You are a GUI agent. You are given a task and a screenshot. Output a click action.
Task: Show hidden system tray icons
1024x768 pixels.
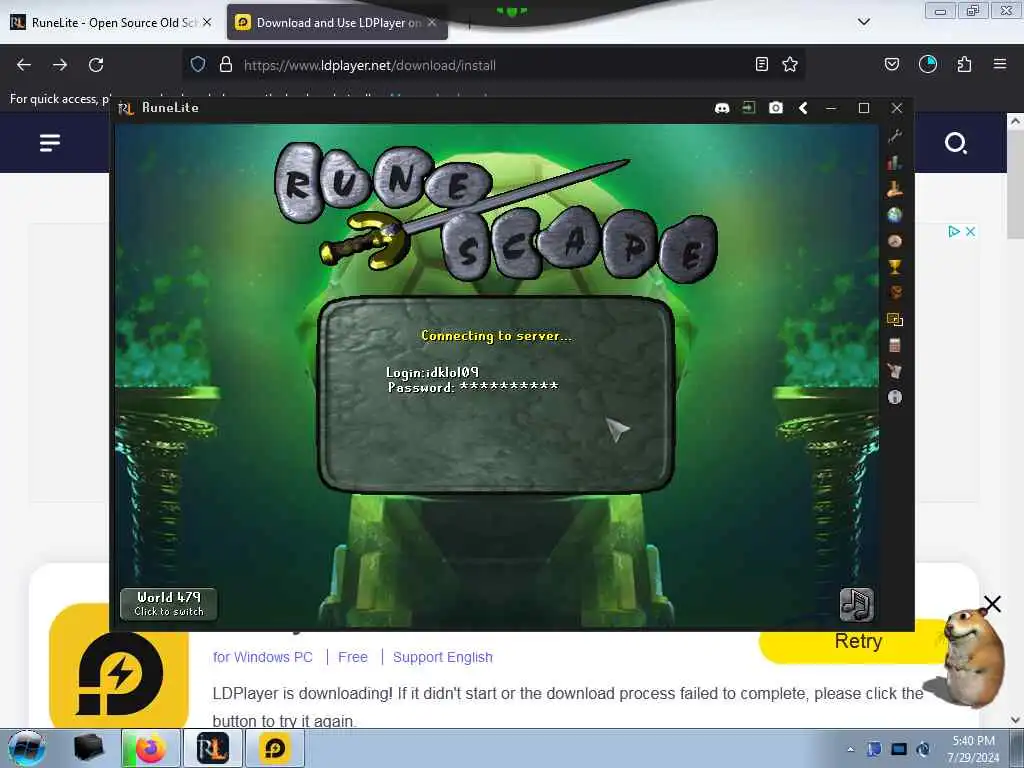pos(850,749)
